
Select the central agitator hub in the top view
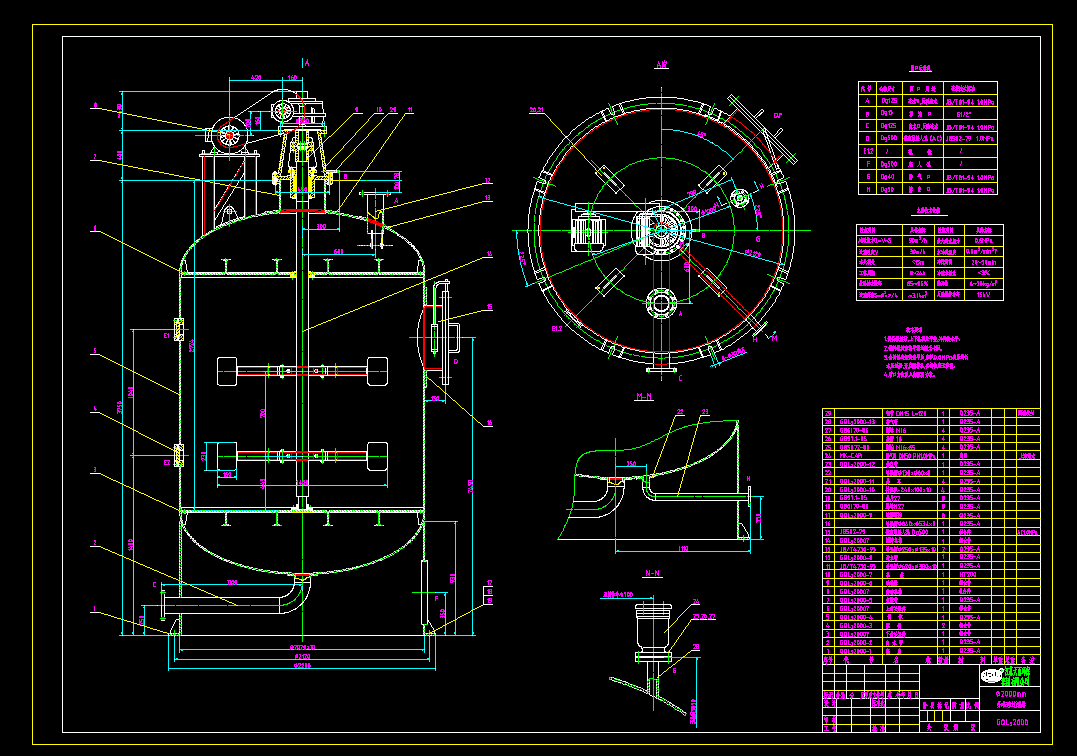coord(660,228)
